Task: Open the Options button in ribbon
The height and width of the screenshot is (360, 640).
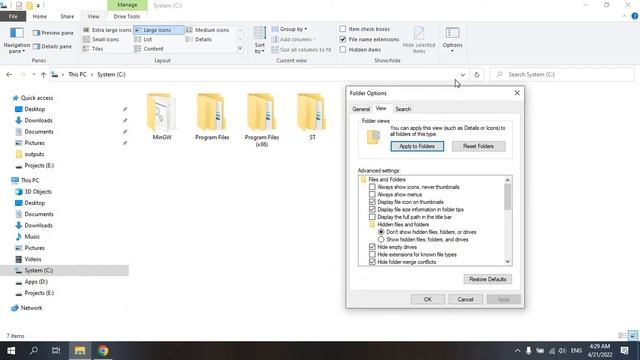Action: pos(452,40)
